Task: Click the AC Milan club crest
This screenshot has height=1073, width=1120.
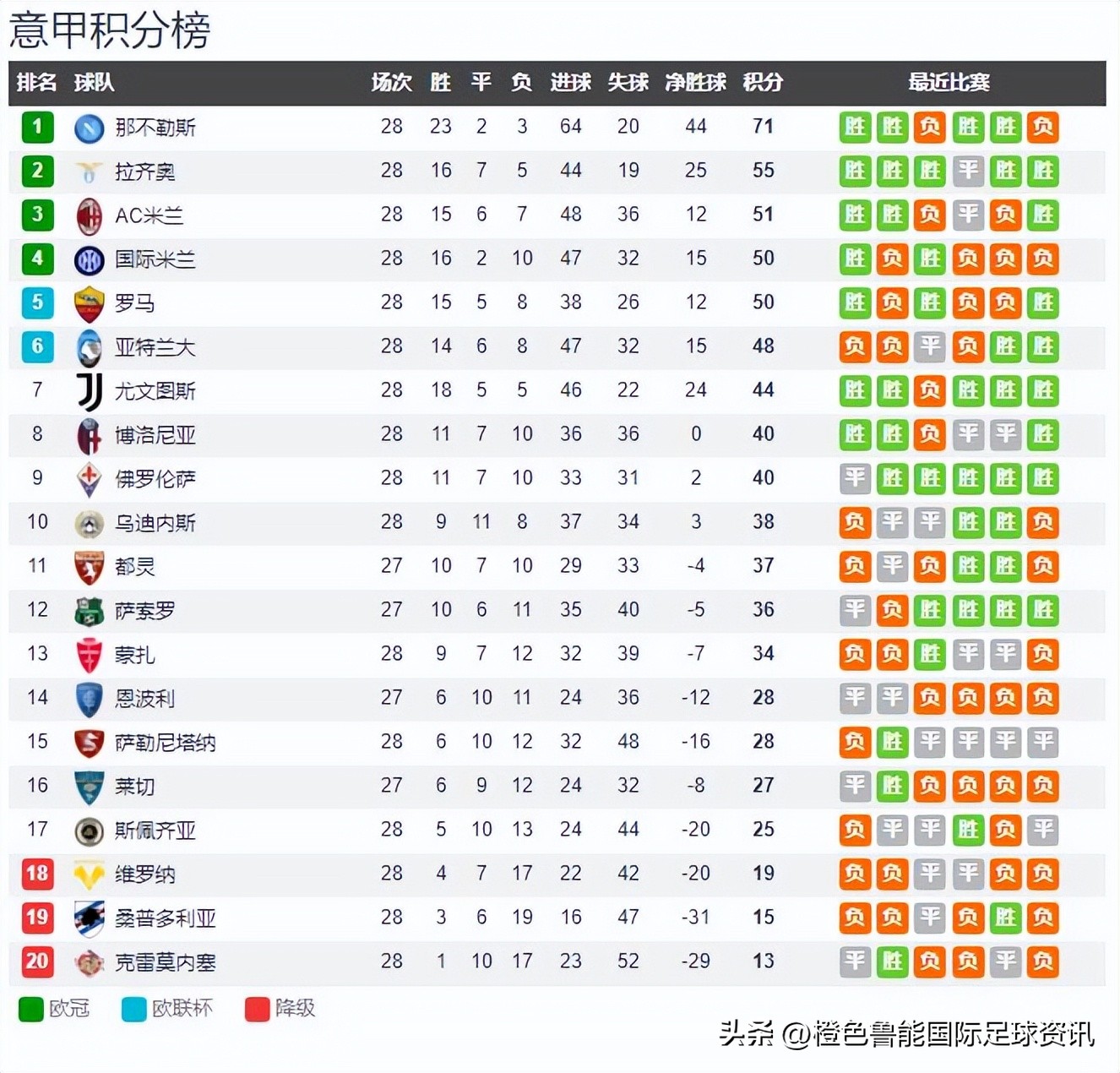Action: click(x=89, y=216)
